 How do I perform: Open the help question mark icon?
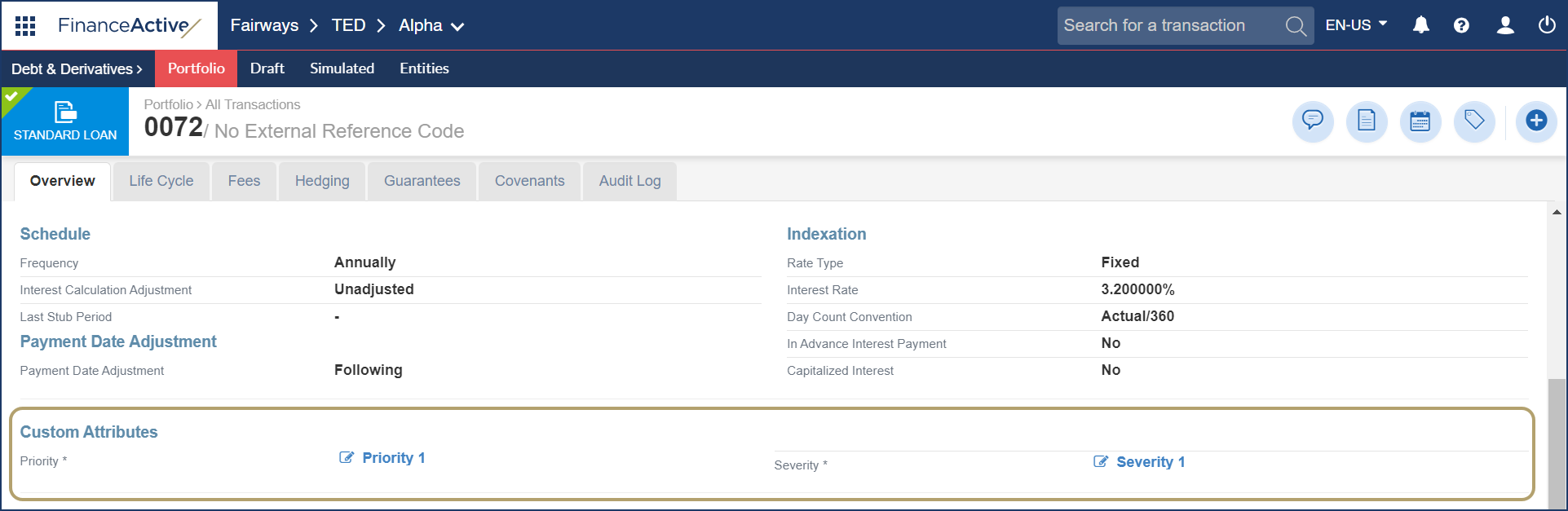click(1461, 25)
